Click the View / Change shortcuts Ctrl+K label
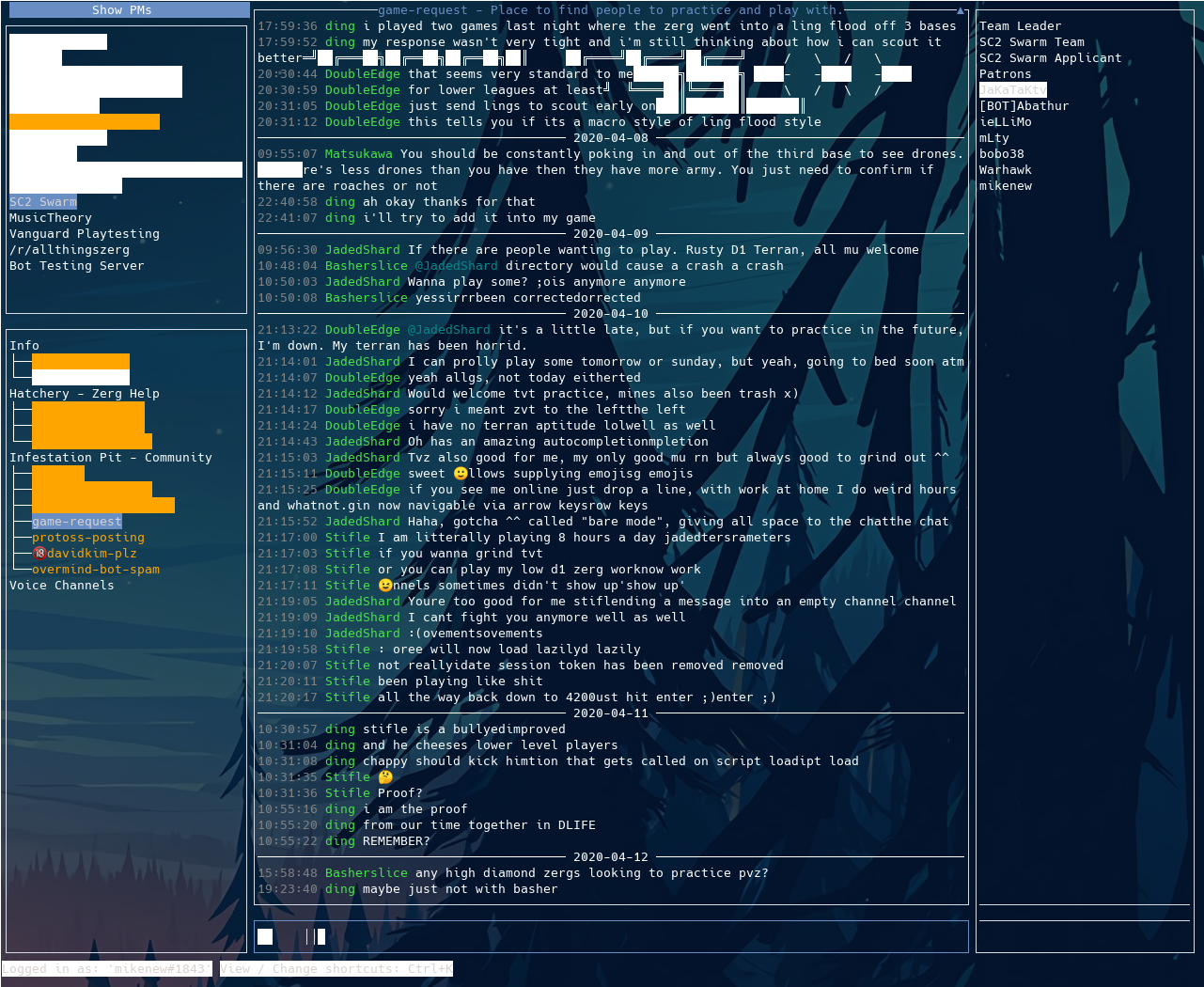Screen dimensions: 1204x987 tap(334, 968)
